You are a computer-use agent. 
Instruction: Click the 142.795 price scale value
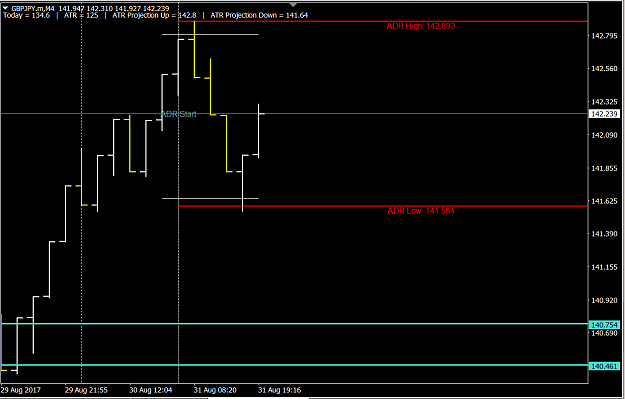coord(604,36)
